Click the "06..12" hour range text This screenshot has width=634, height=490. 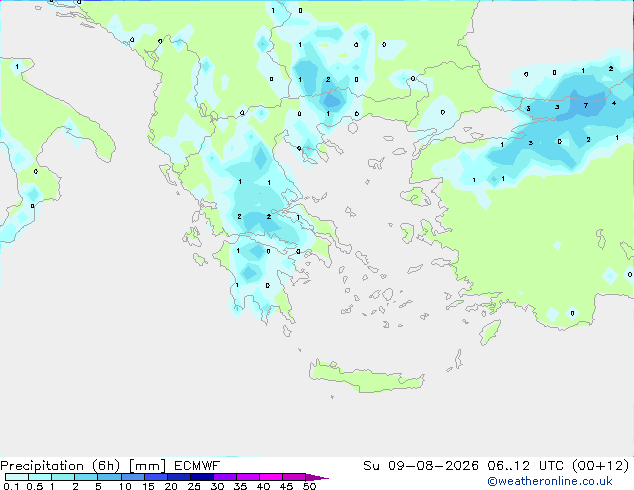click(508, 466)
